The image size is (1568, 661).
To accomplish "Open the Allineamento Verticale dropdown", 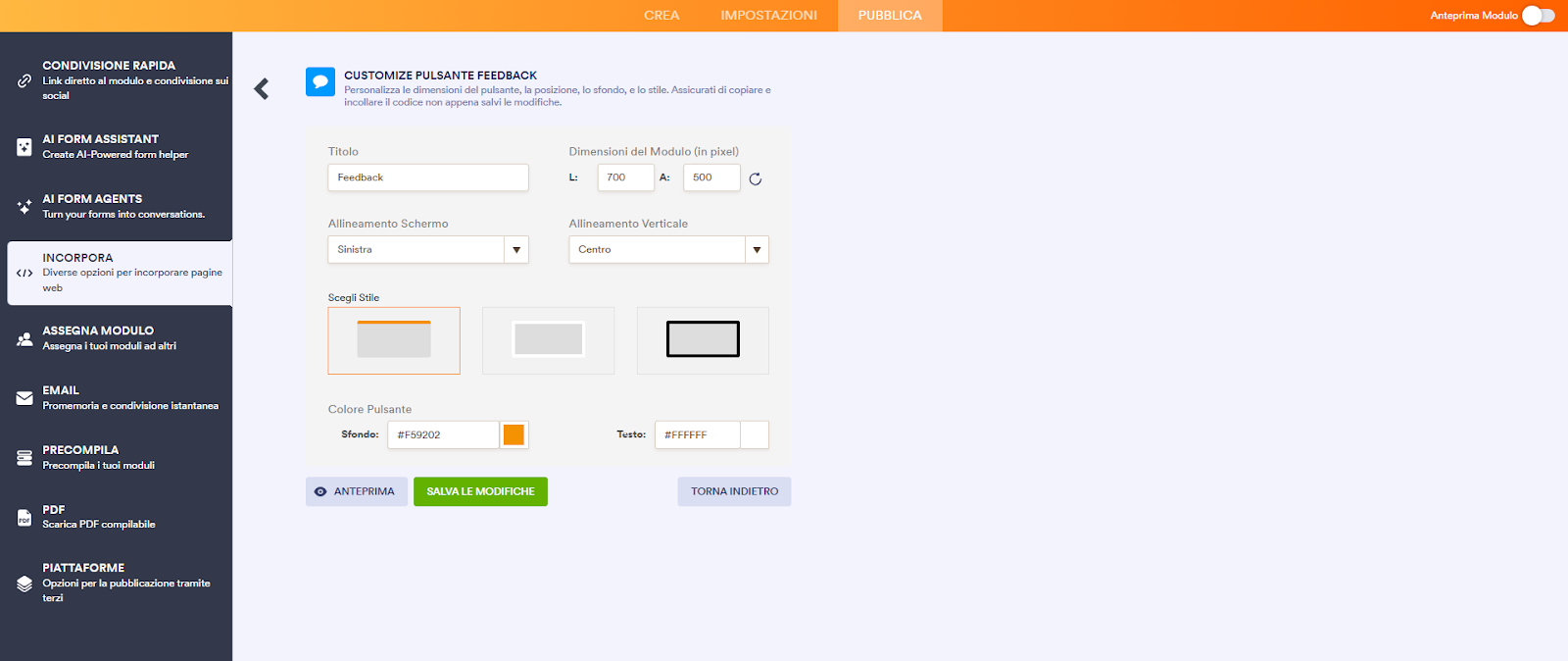I will click(669, 250).
